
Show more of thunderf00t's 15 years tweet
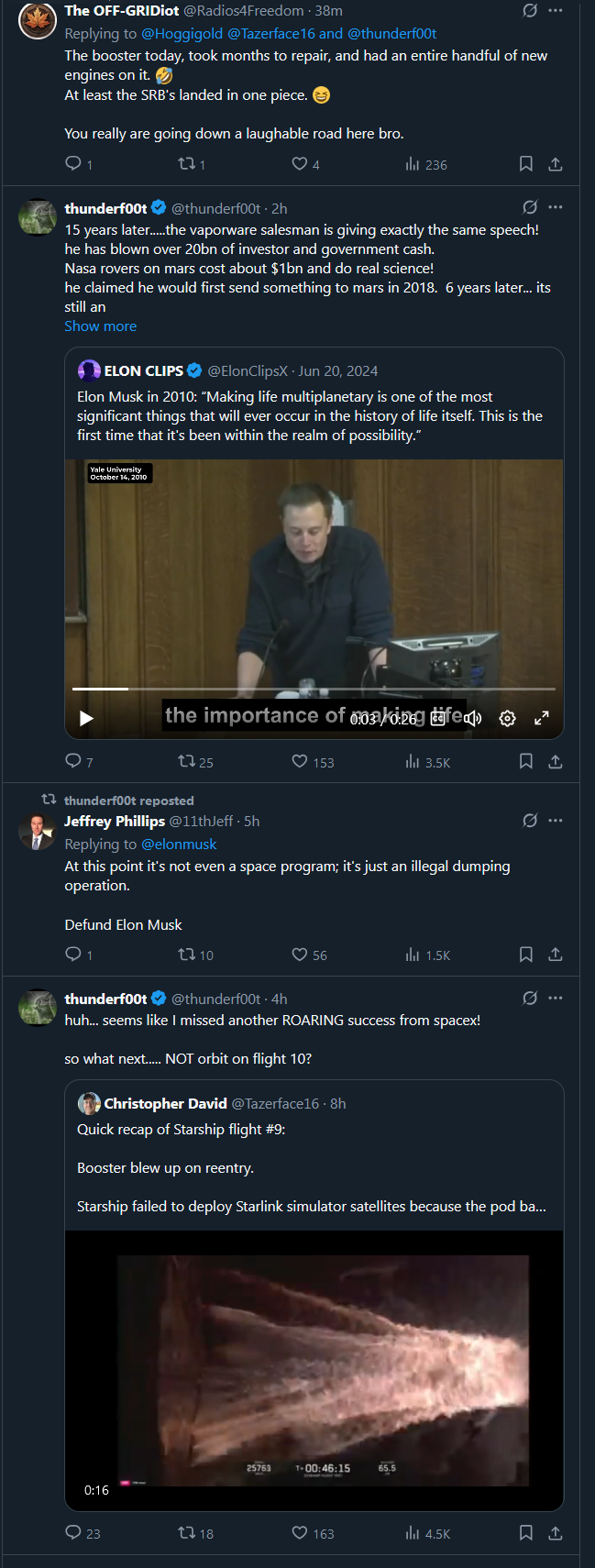pyautogui.click(x=100, y=326)
